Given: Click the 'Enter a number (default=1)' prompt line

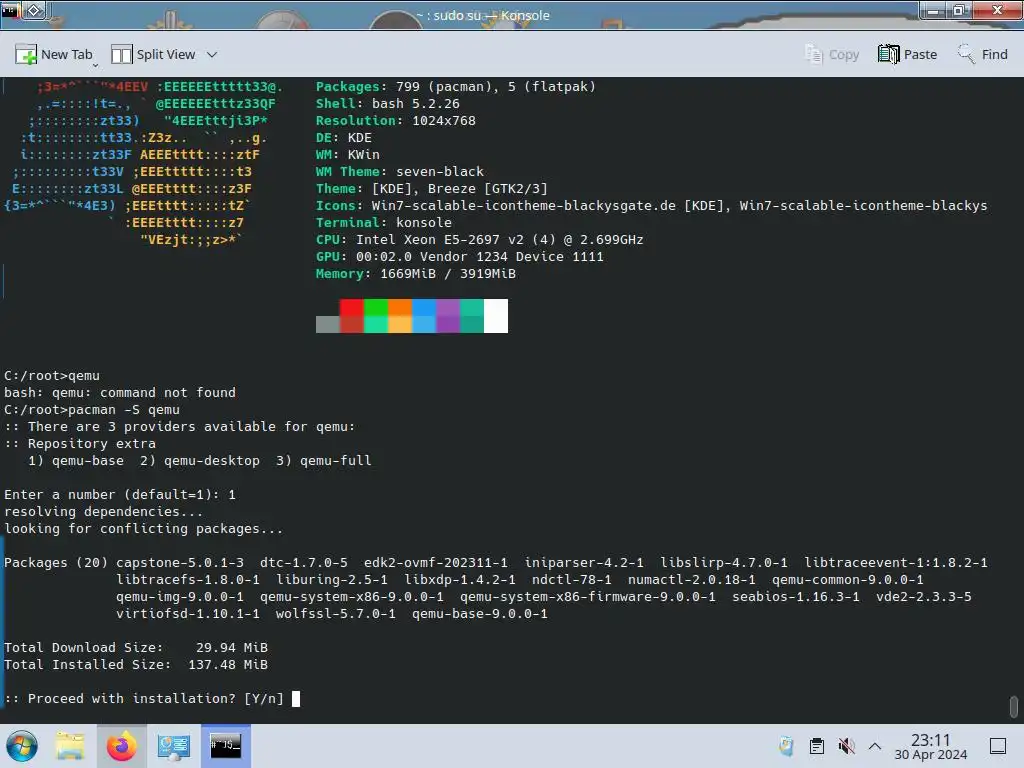Looking at the screenshot, I should pos(120,494).
